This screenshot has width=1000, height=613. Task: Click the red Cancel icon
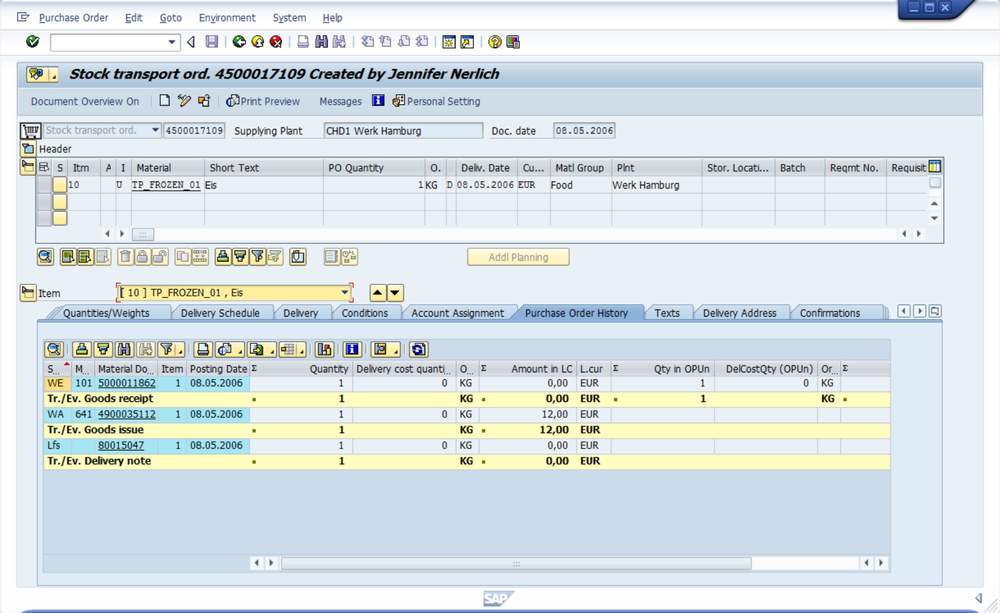click(276, 42)
